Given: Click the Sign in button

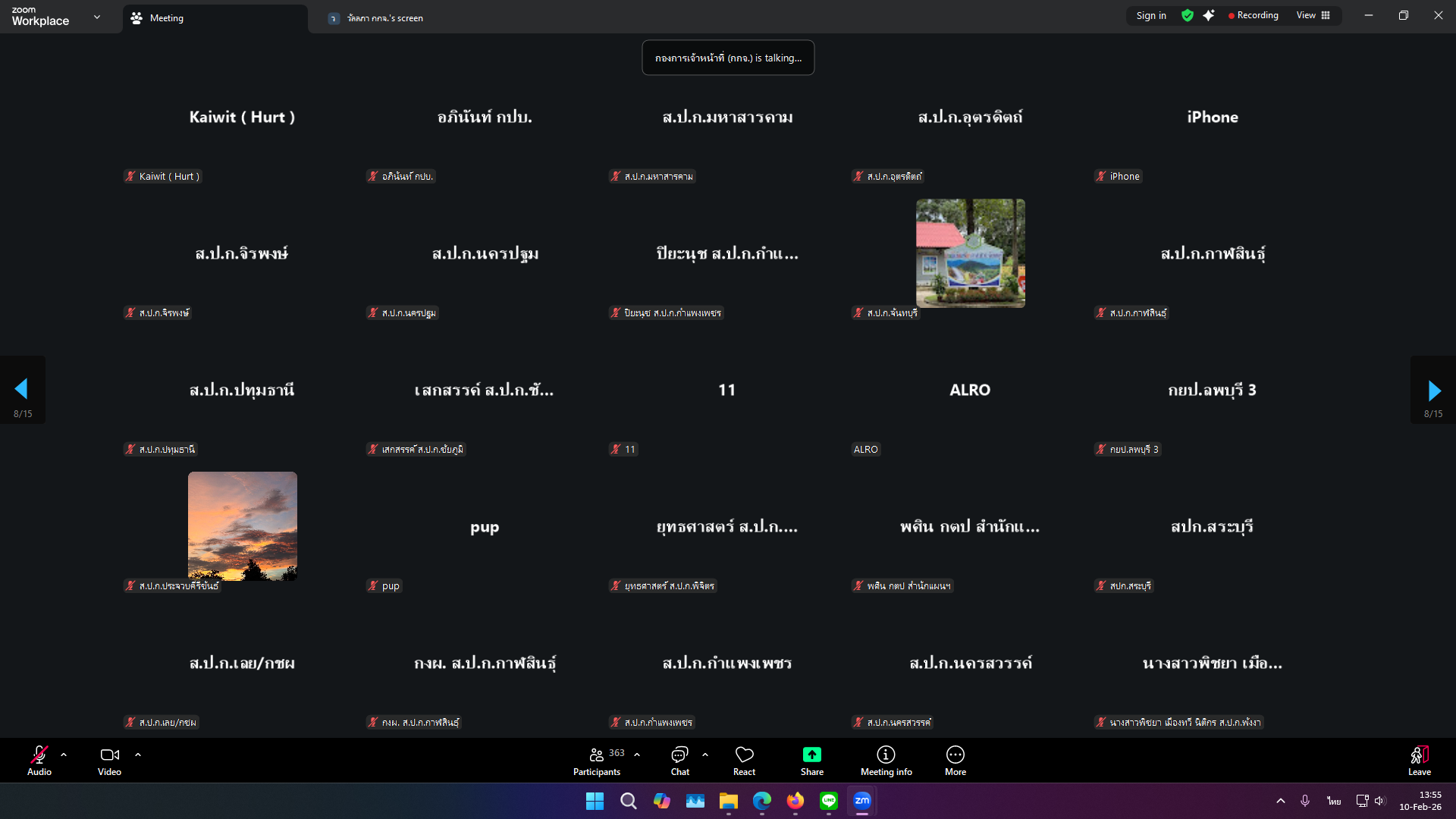Looking at the screenshot, I should (x=1150, y=16).
